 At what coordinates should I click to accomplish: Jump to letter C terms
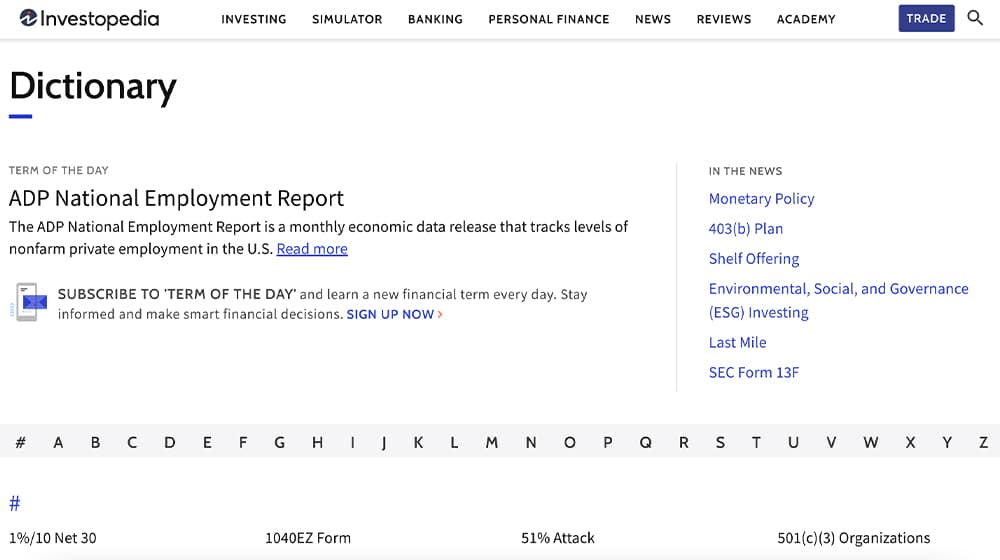tap(132, 442)
